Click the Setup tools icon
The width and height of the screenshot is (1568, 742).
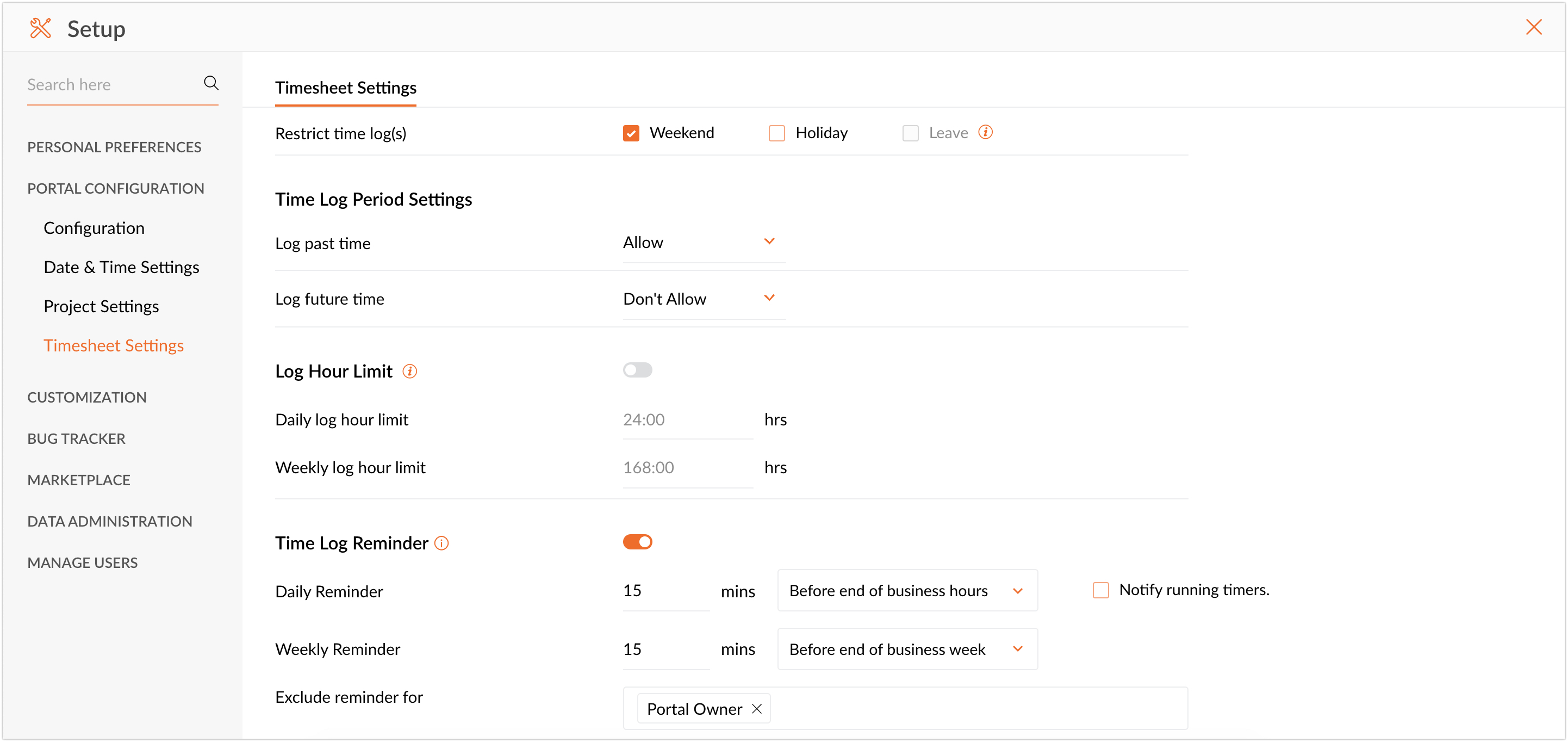click(x=41, y=28)
